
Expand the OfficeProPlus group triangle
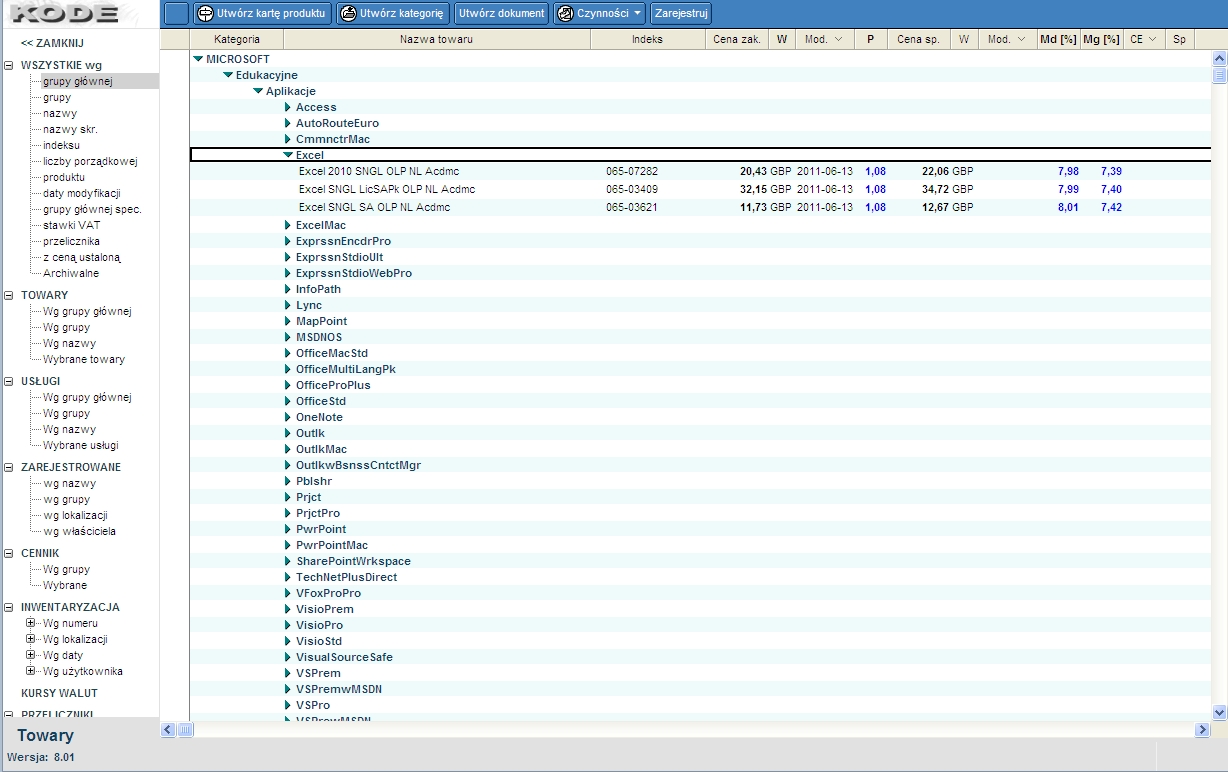[x=288, y=385]
